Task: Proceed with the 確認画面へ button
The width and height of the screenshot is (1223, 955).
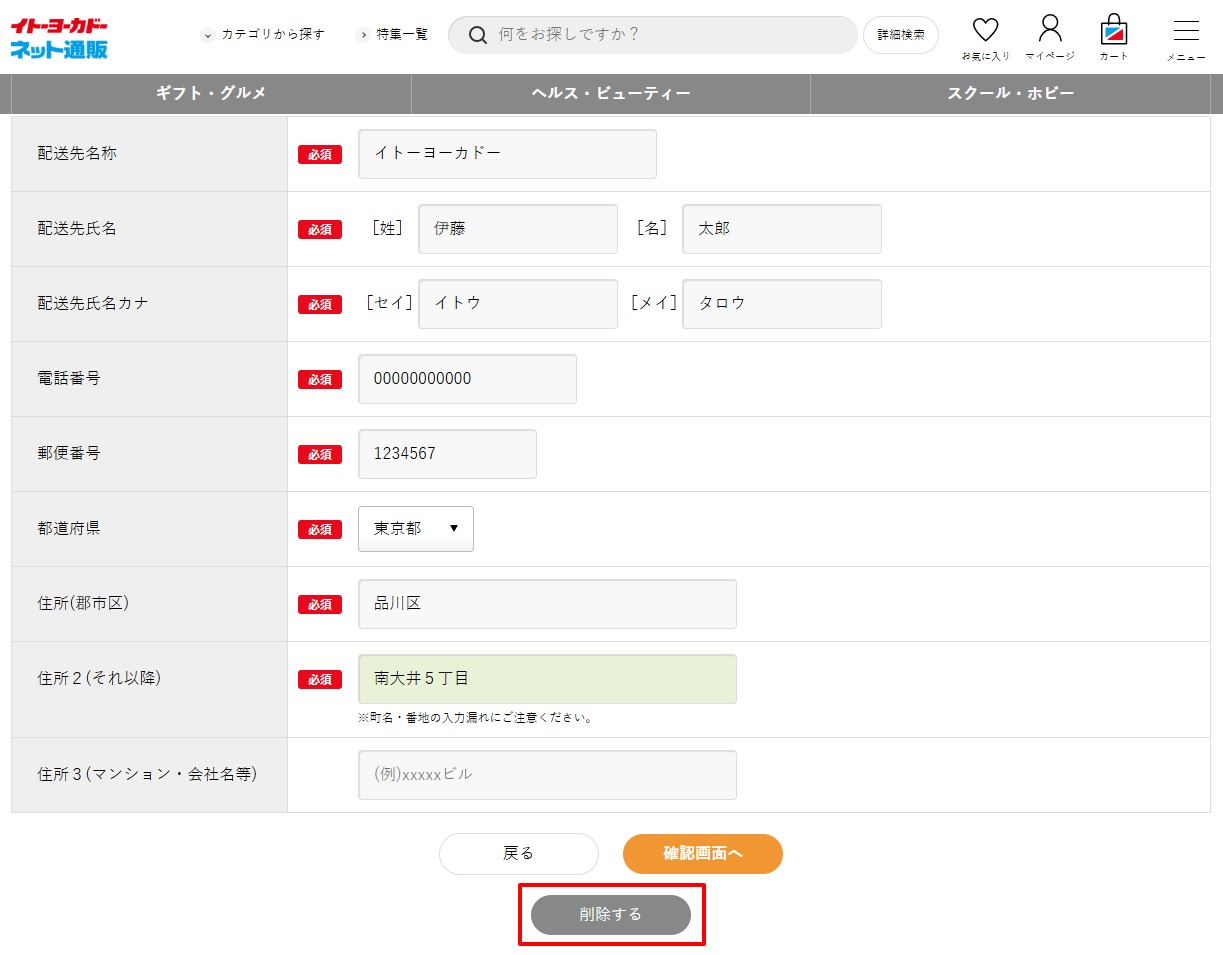Action: coord(702,854)
